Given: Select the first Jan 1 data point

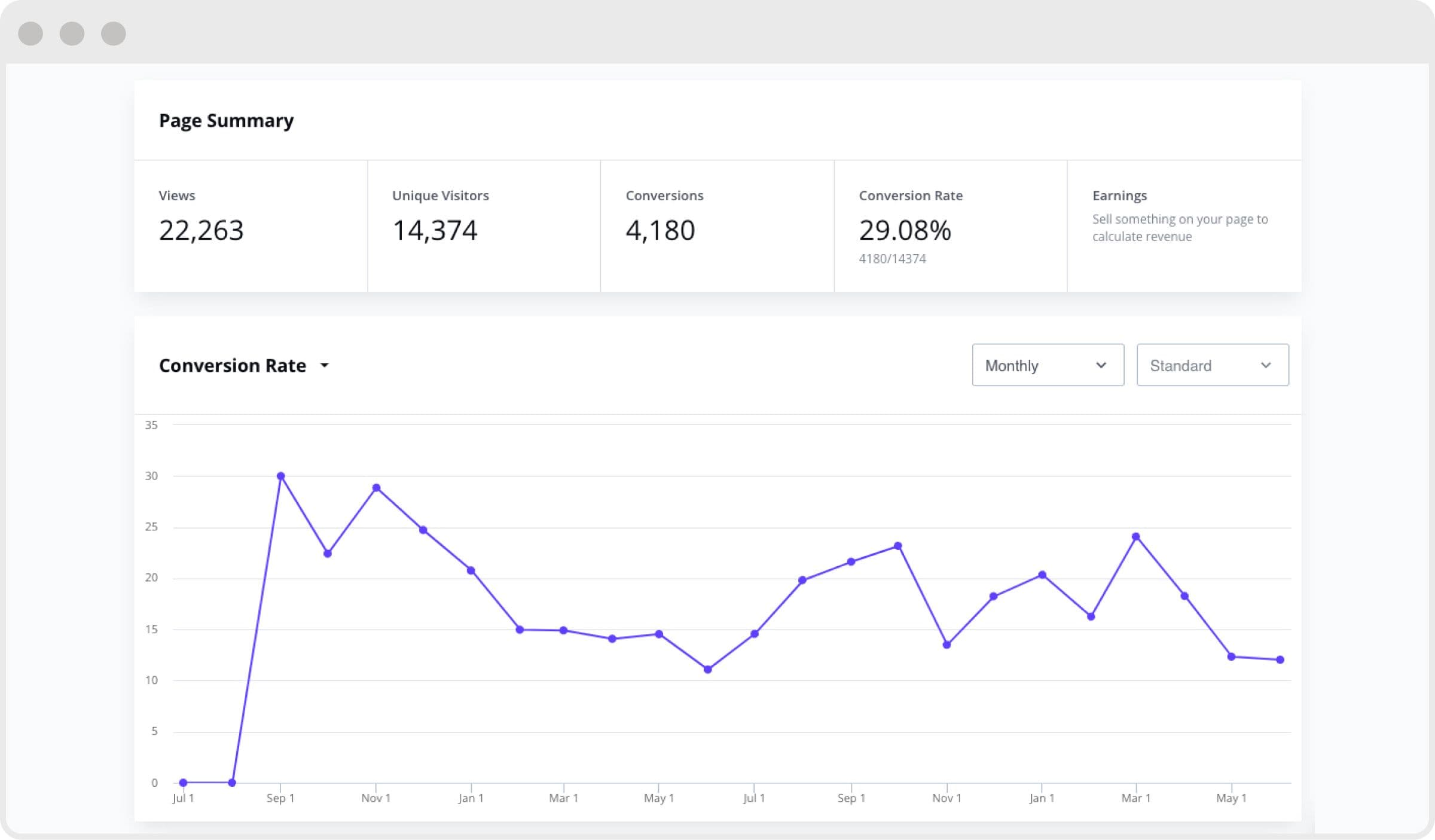Looking at the screenshot, I should coord(471,570).
